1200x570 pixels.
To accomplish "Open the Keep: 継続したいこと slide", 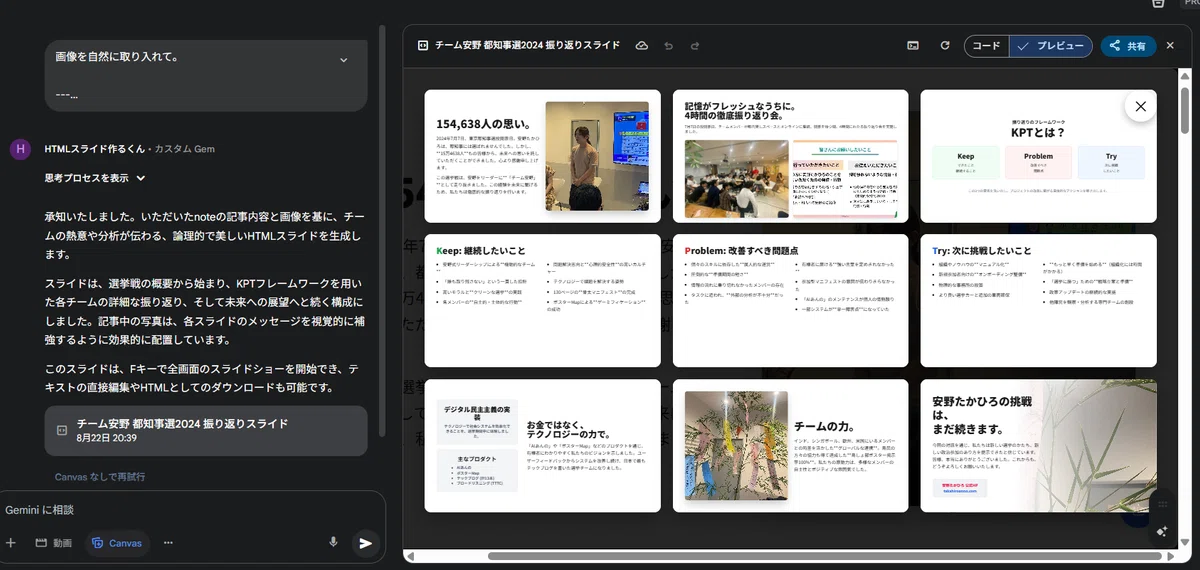I will point(543,301).
